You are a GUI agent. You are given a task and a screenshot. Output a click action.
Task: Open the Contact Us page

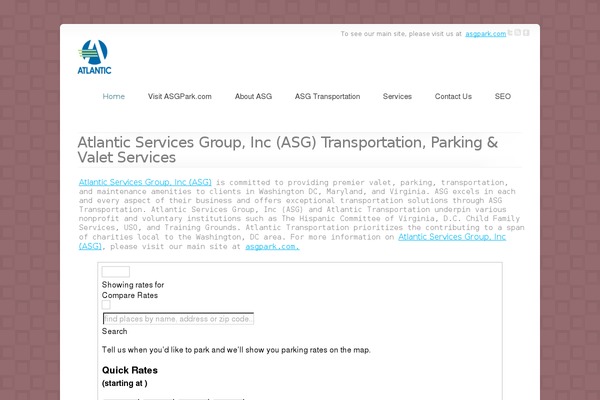click(x=453, y=96)
